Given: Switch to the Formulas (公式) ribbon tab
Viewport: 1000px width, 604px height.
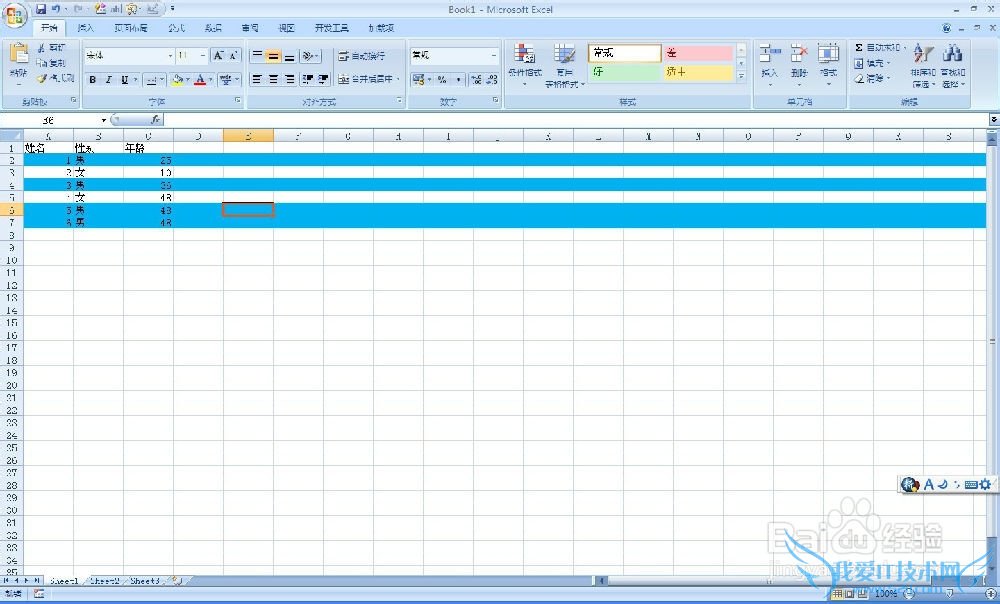Looking at the screenshot, I should [177, 28].
